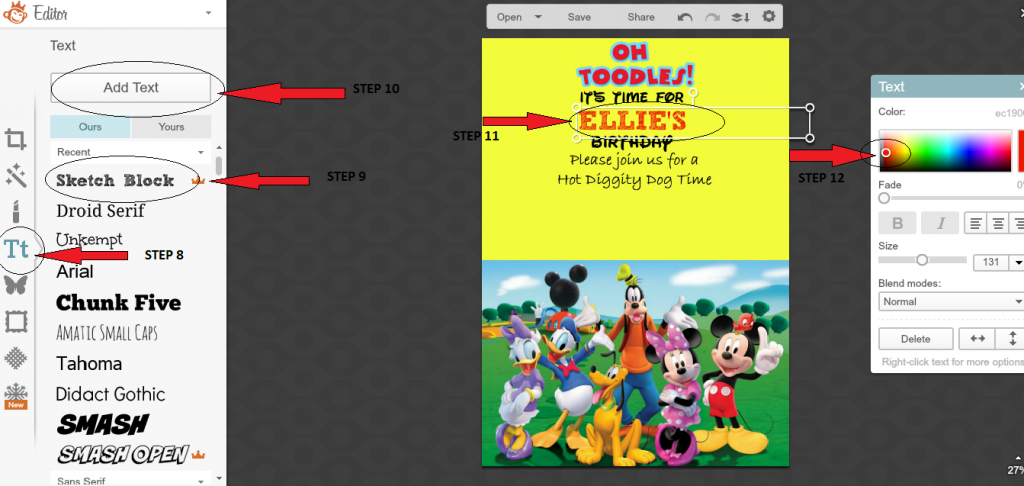The width and height of the screenshot is (1024, 486).
Task: Click the Open button in top toolbar
Action: (509, 17)
